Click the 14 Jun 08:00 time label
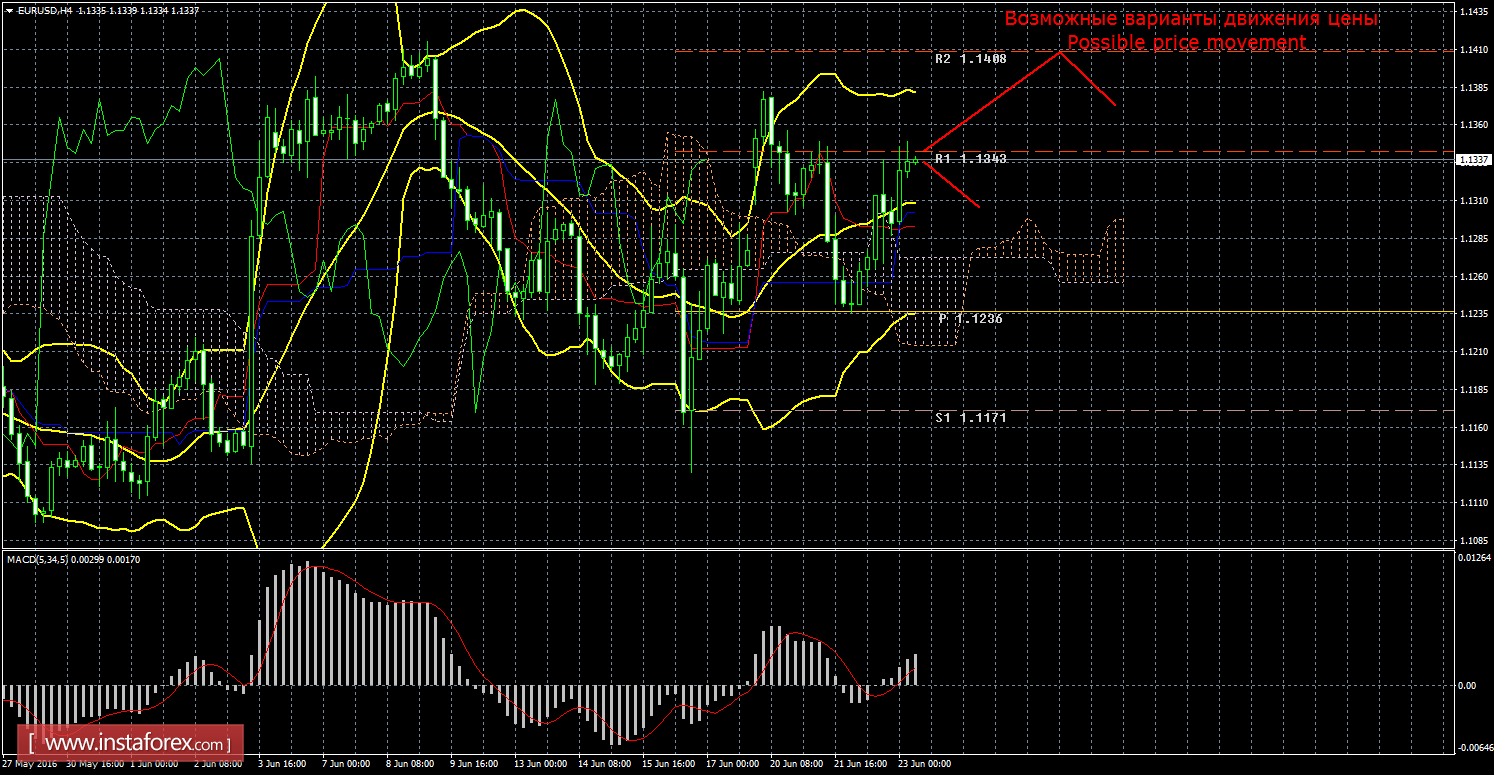The height and width of the screenshot is (775, 1494). 605,764
